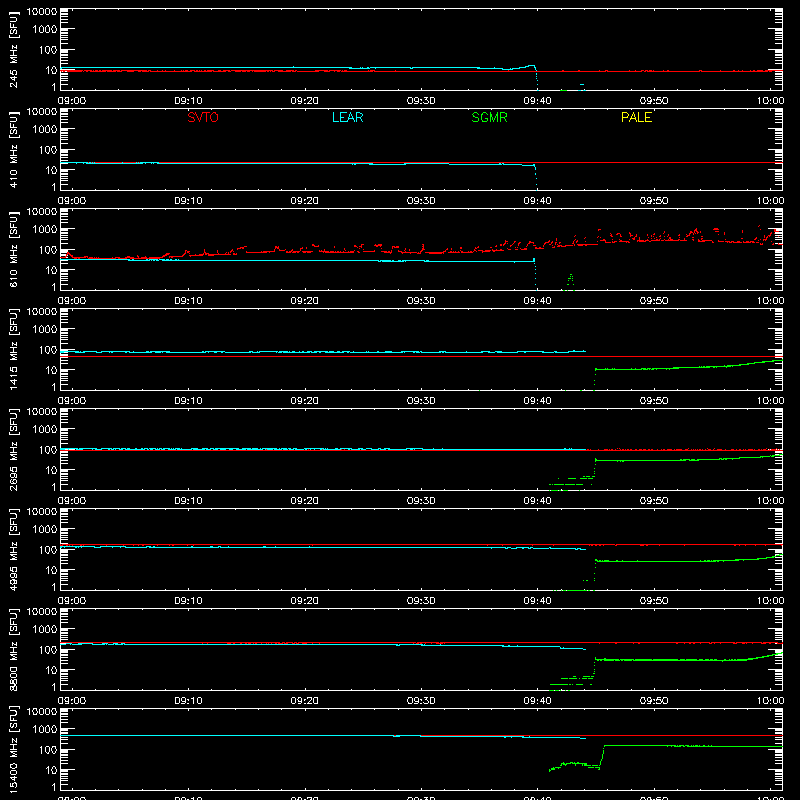Click 09:20 time label under 410 MHz plot

pyautogui.click(x=304, y=201)
